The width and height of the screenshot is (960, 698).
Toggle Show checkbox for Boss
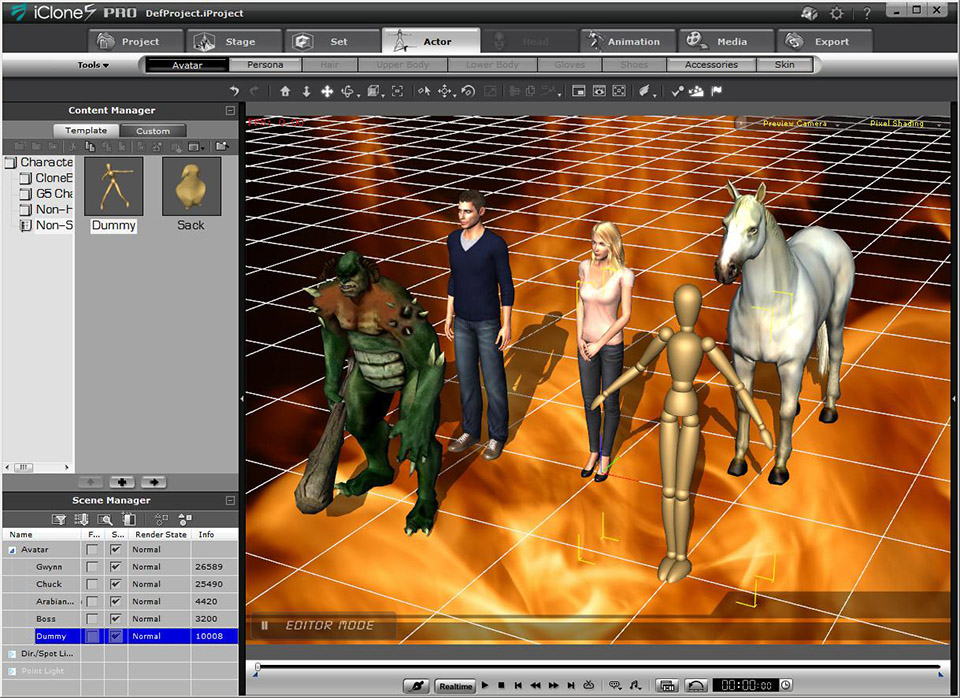tap(115, 618)
